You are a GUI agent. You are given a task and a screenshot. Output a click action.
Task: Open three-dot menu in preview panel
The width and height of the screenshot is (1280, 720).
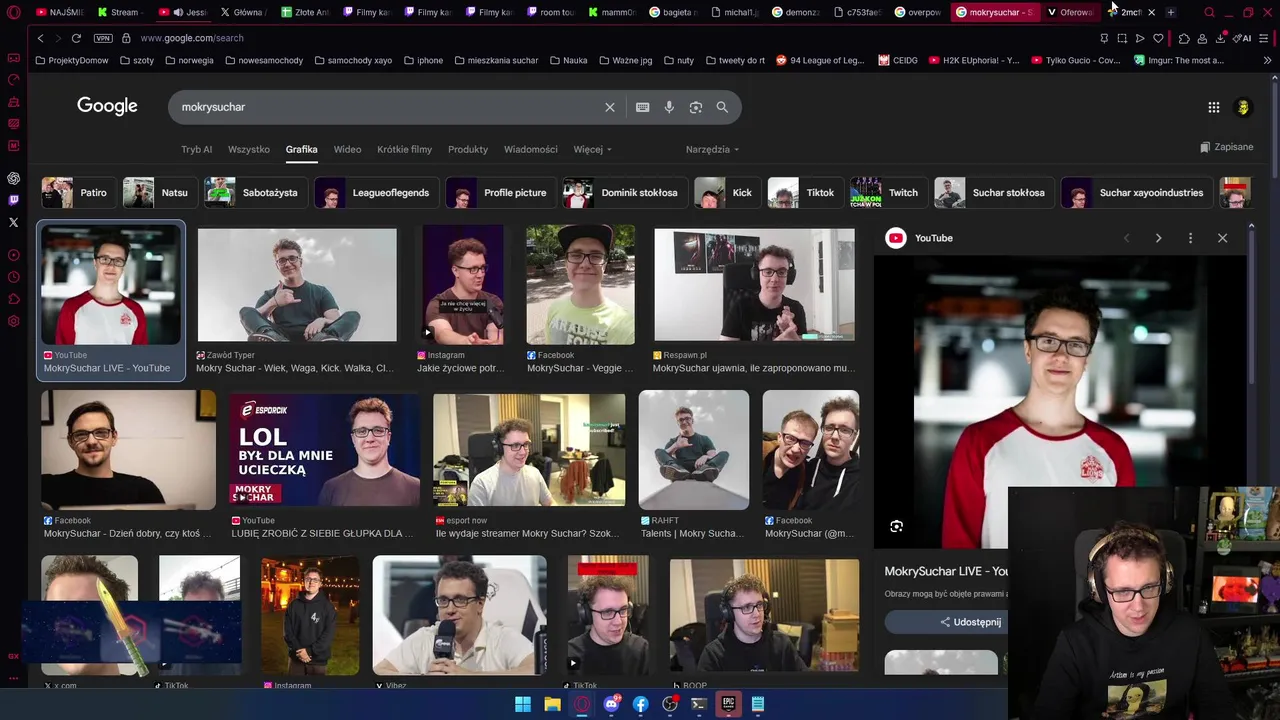[1190, 238]
